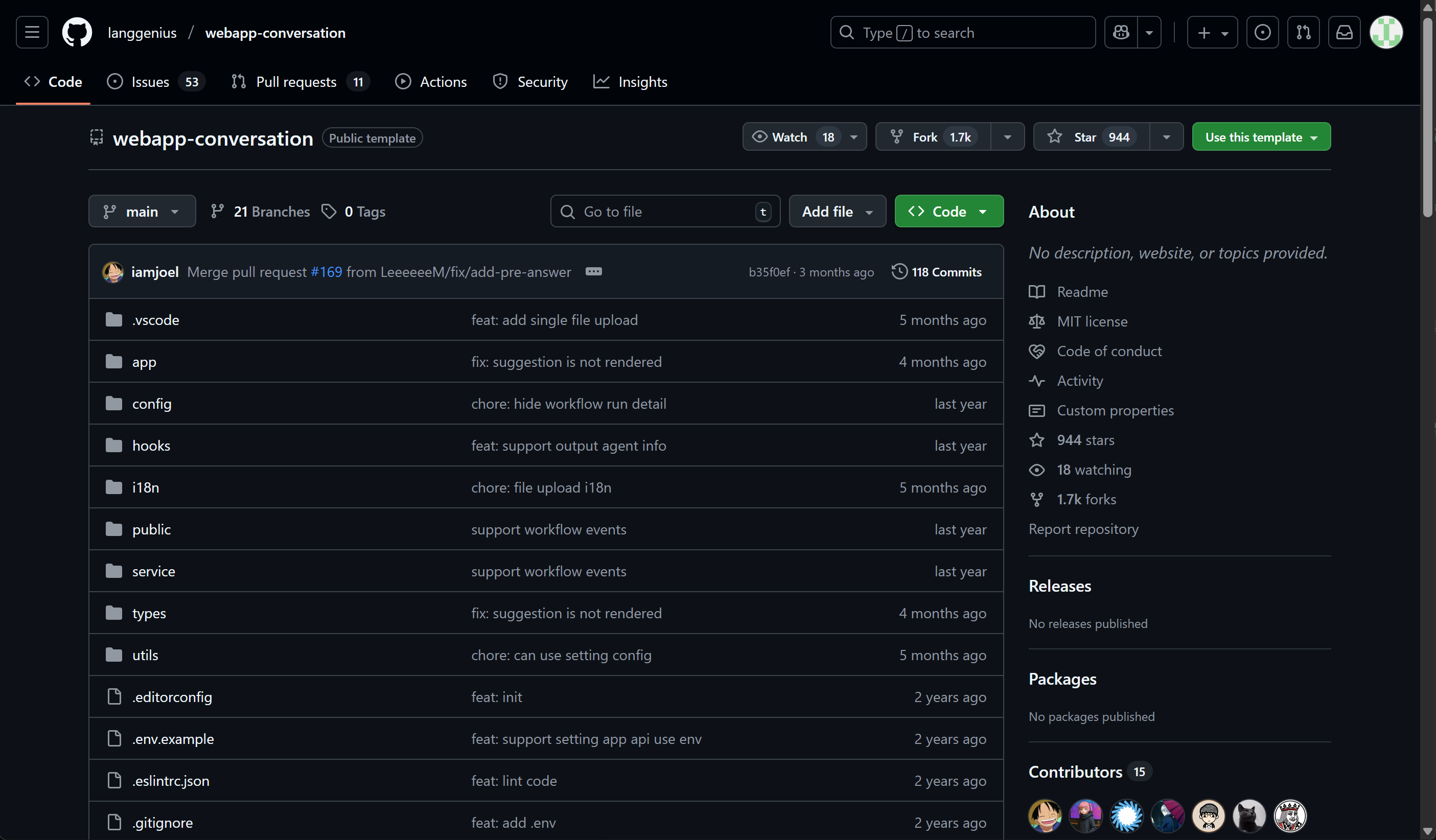Open the Releases heading link
The height and width of the screenshot is (840, 1436).
(1060, 586)
